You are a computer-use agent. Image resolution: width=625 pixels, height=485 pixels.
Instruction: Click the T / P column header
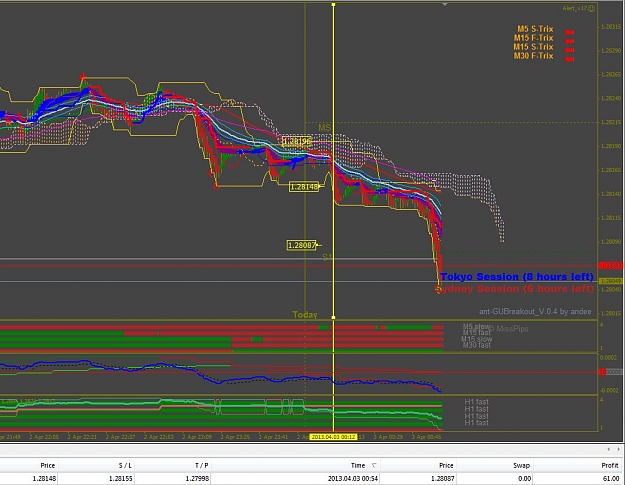[x=201, y=465]
